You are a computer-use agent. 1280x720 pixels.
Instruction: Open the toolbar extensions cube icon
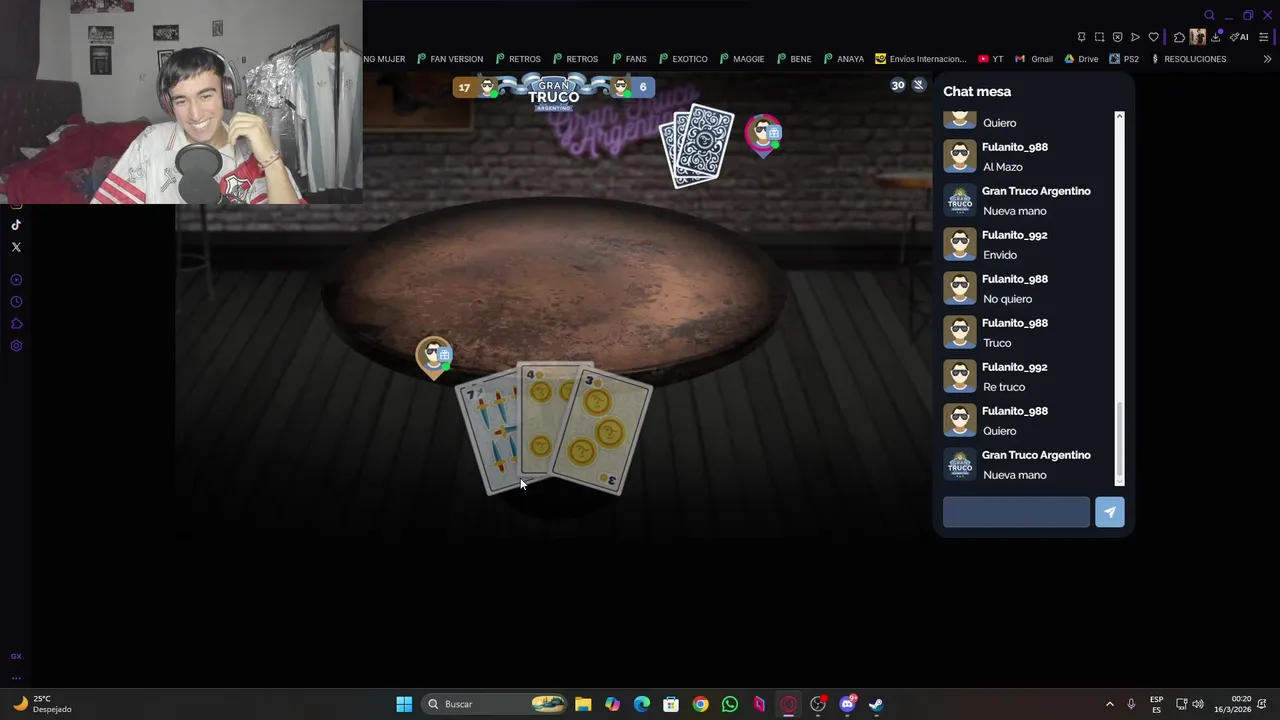coord(1179,37)
